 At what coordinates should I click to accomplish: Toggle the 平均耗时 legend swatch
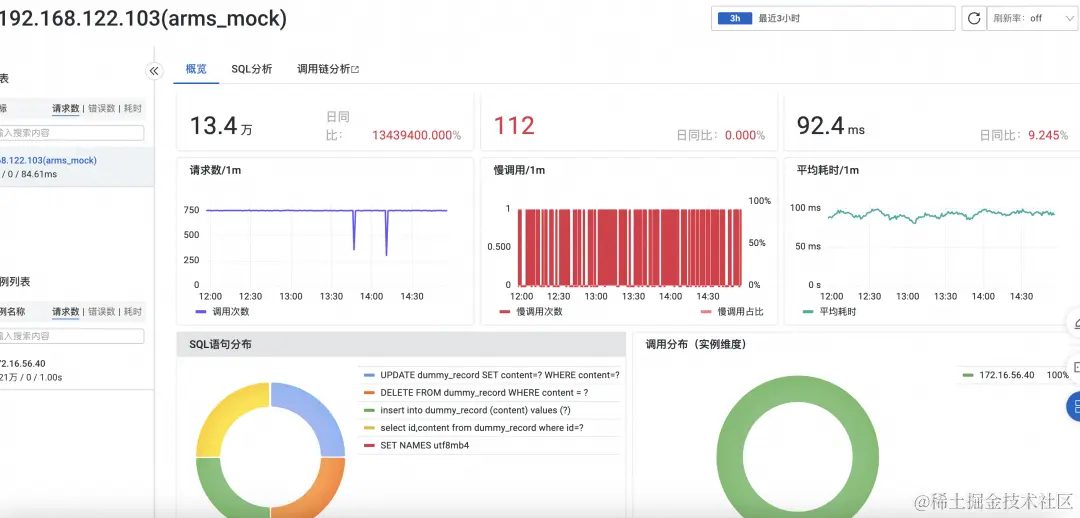pos(809,311)
